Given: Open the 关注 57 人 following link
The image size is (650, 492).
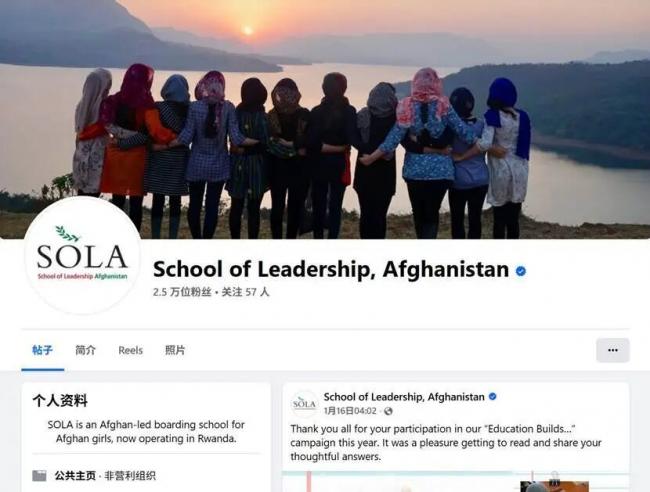Looking at the screenshot, I should [245, 292].
